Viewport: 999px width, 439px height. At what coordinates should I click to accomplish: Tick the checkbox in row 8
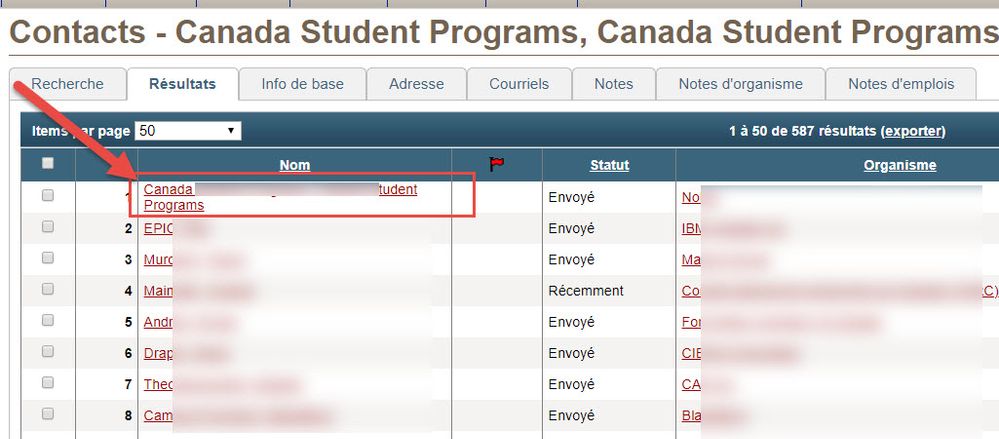click(48, 414)
